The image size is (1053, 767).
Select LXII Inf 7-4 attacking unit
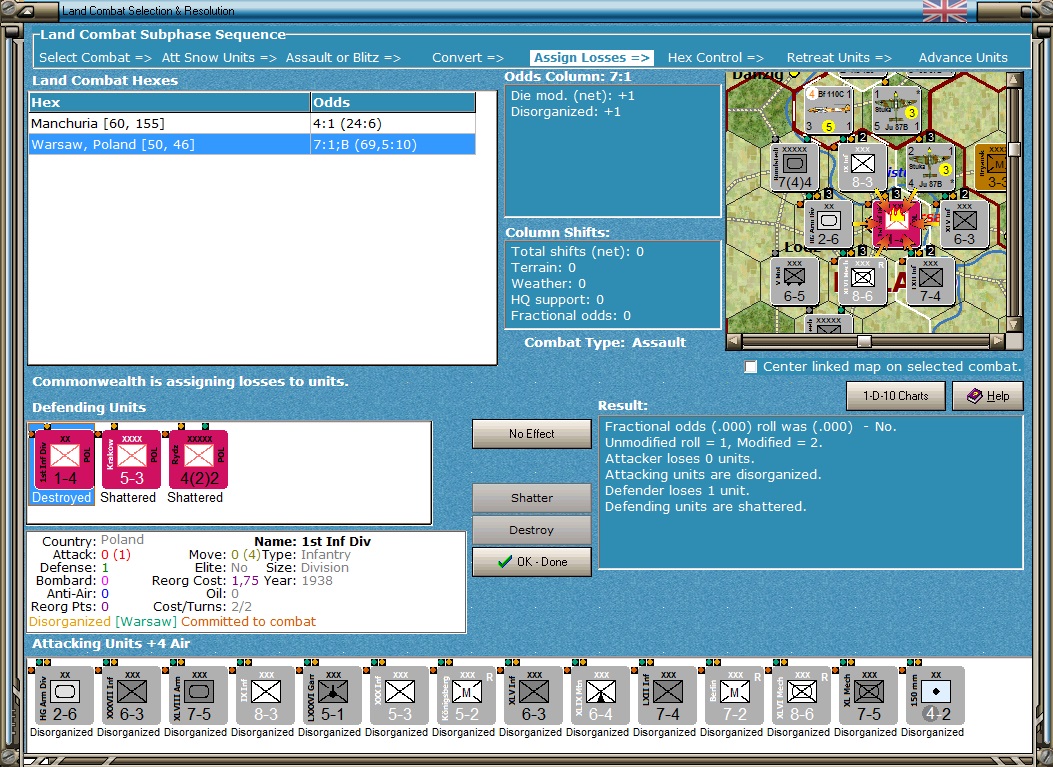[x=668, y=695]
